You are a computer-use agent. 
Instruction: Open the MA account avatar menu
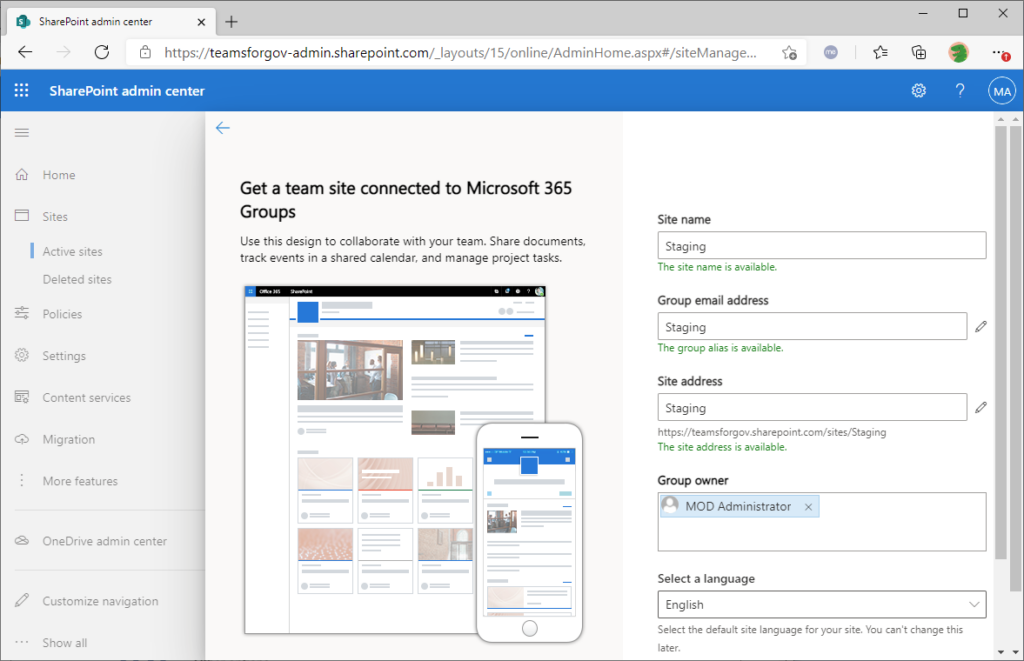[x=1001, y=90]
